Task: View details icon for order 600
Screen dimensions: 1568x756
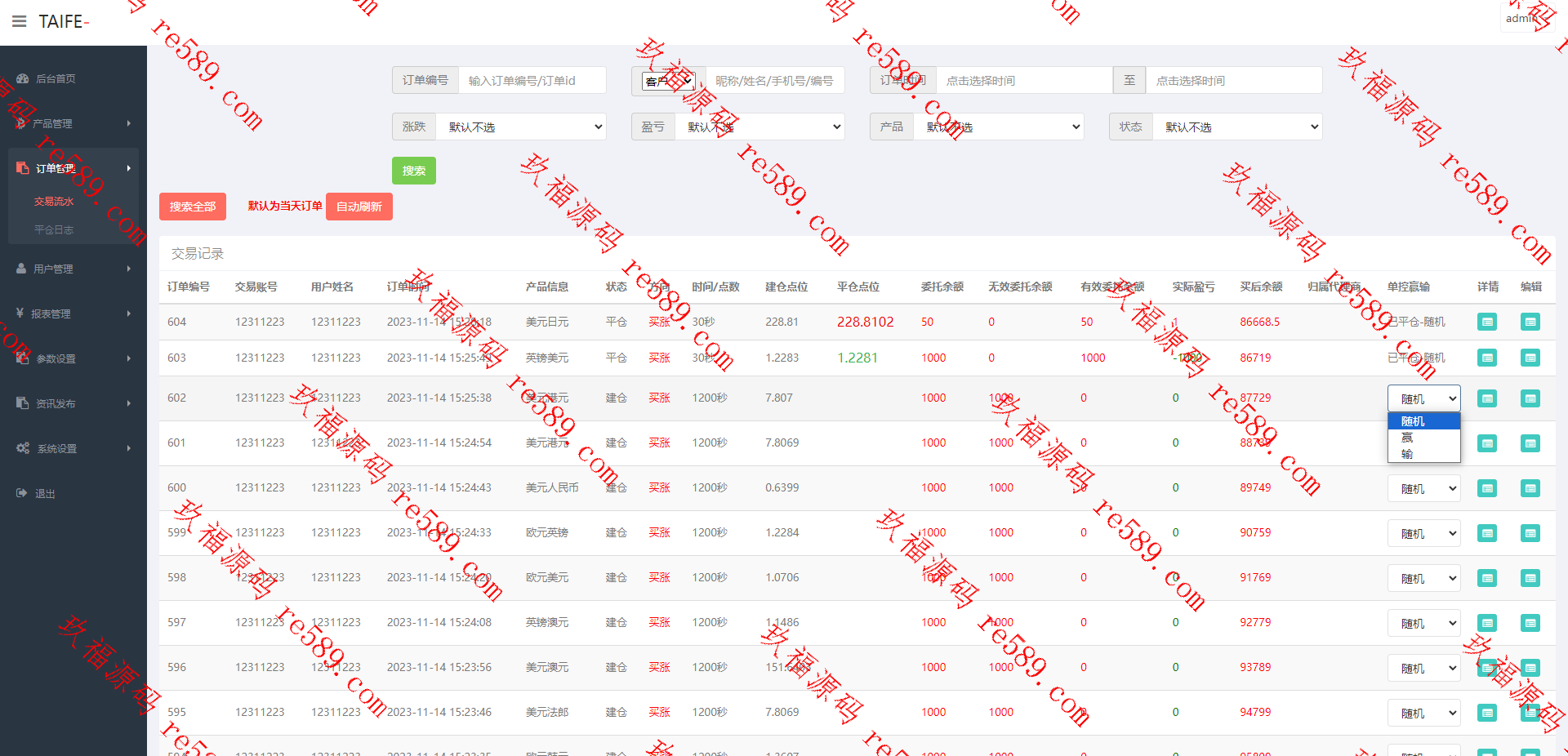Action: [1487, 488]
